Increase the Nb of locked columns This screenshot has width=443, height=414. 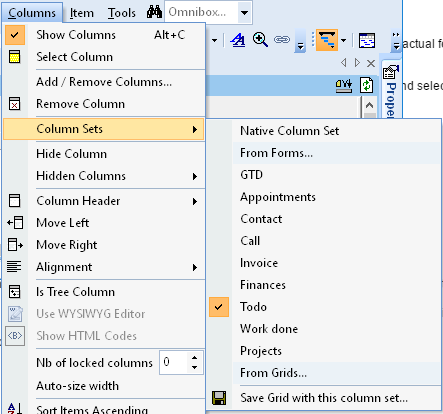point(195,358)
